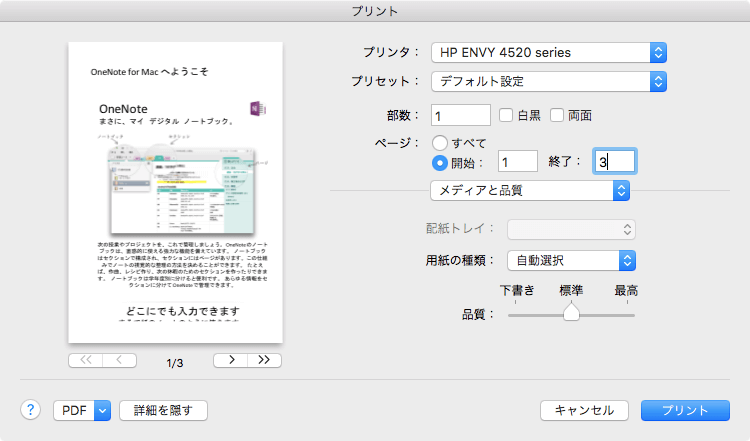Click the キャンセル button
This screenshot has height=441, width=750.
pyautogui.click(x=584, y=410)
